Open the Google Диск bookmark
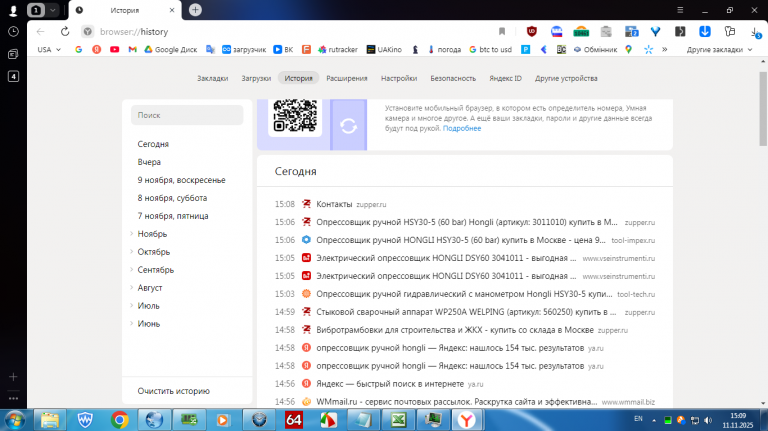 tap(170, 49)
